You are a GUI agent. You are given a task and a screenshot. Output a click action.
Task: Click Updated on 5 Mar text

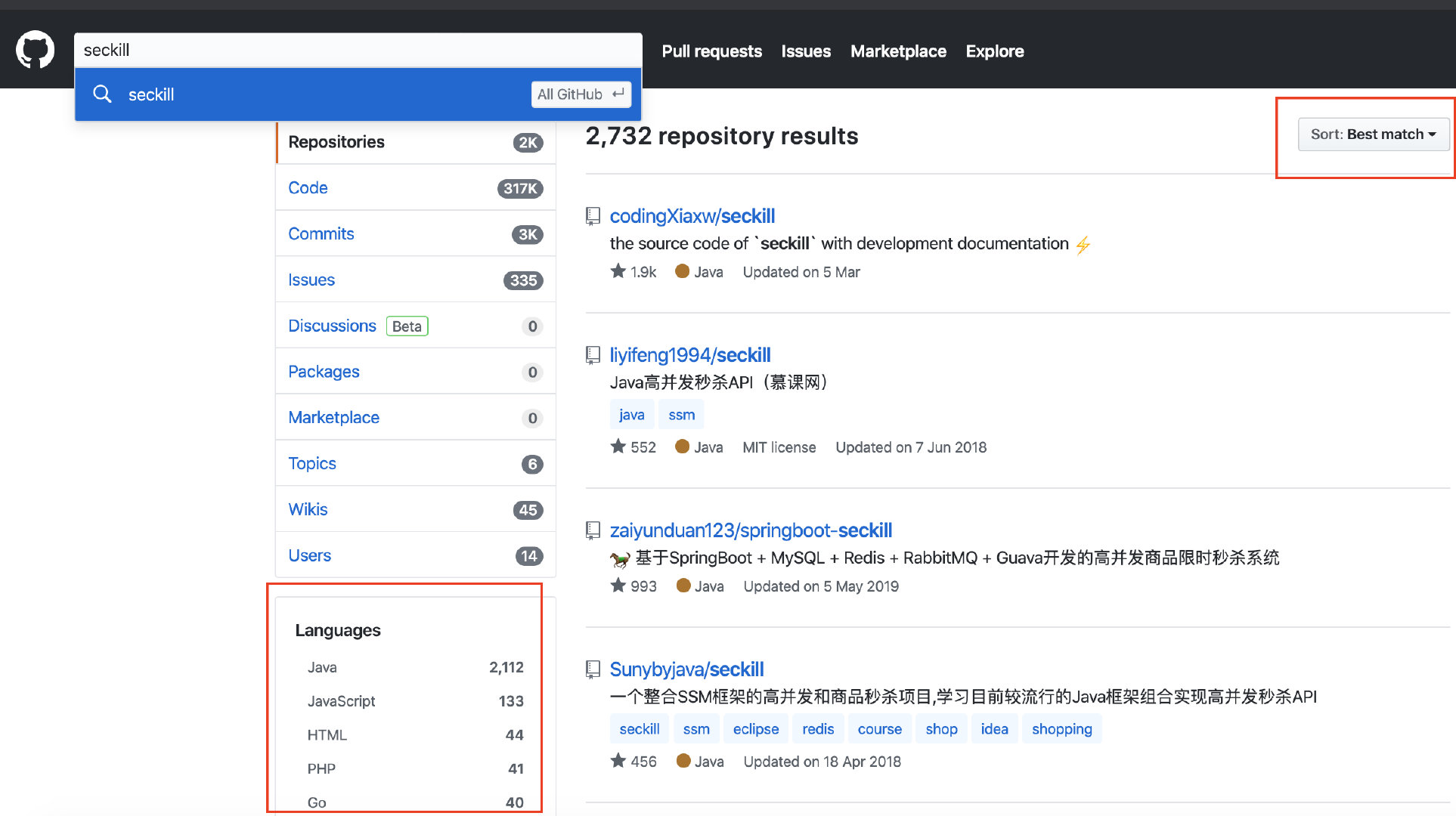coord(801,272)
